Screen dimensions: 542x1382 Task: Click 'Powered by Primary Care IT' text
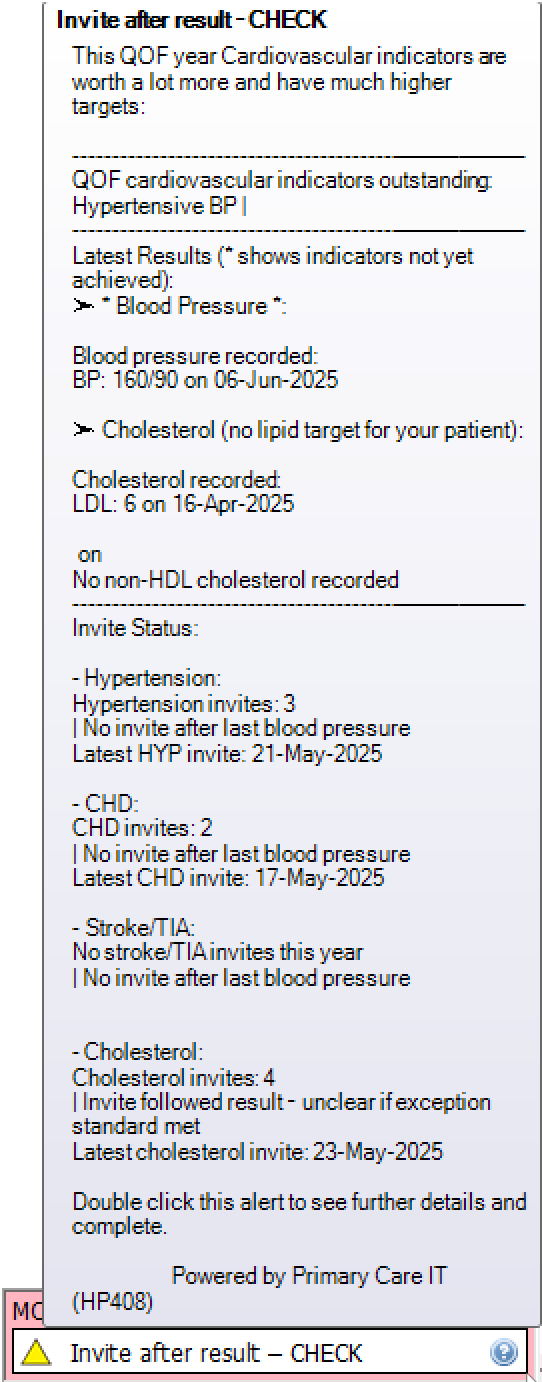[309, 1276]
